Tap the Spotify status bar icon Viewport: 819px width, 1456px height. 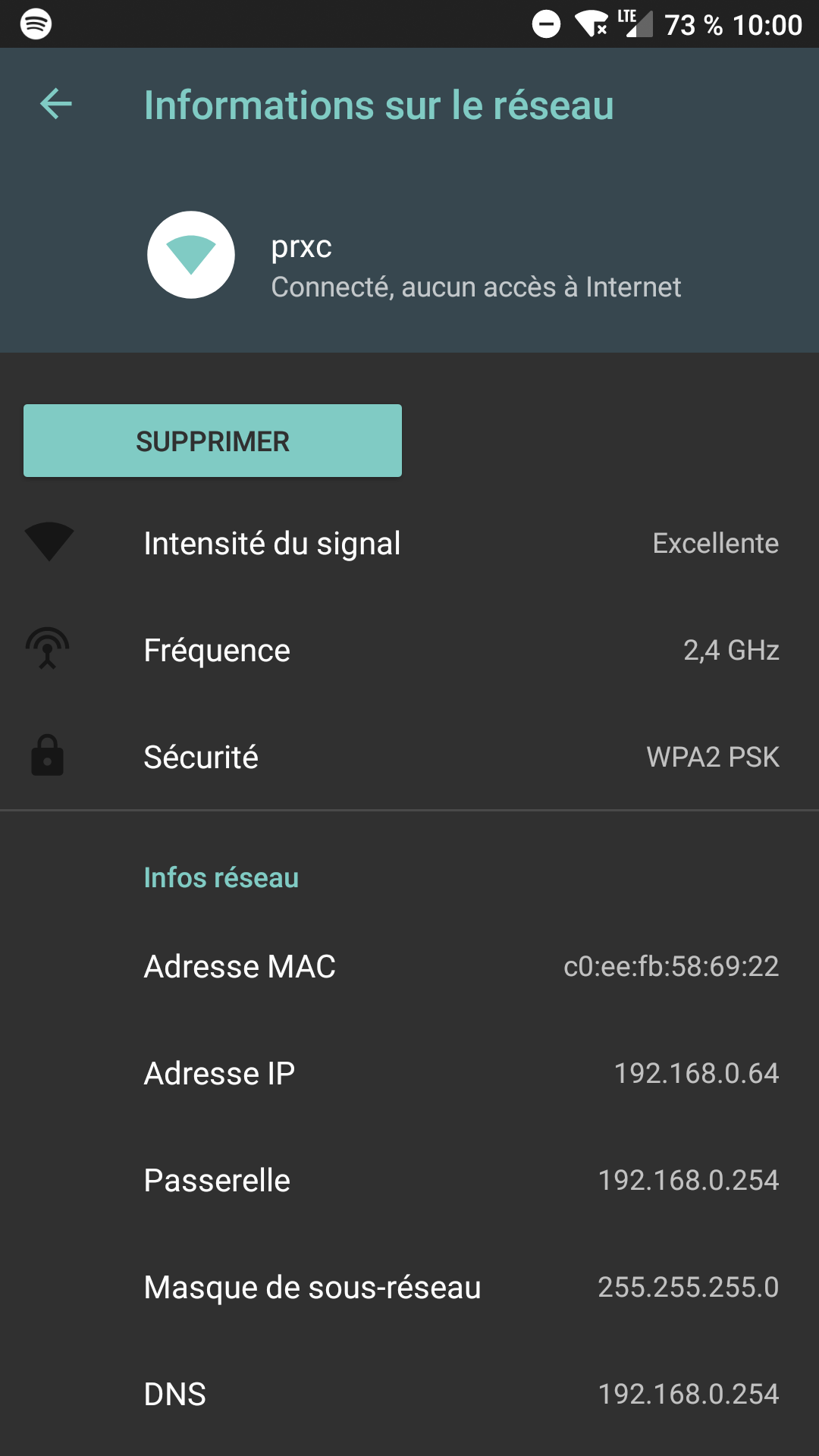click(36, 24)
